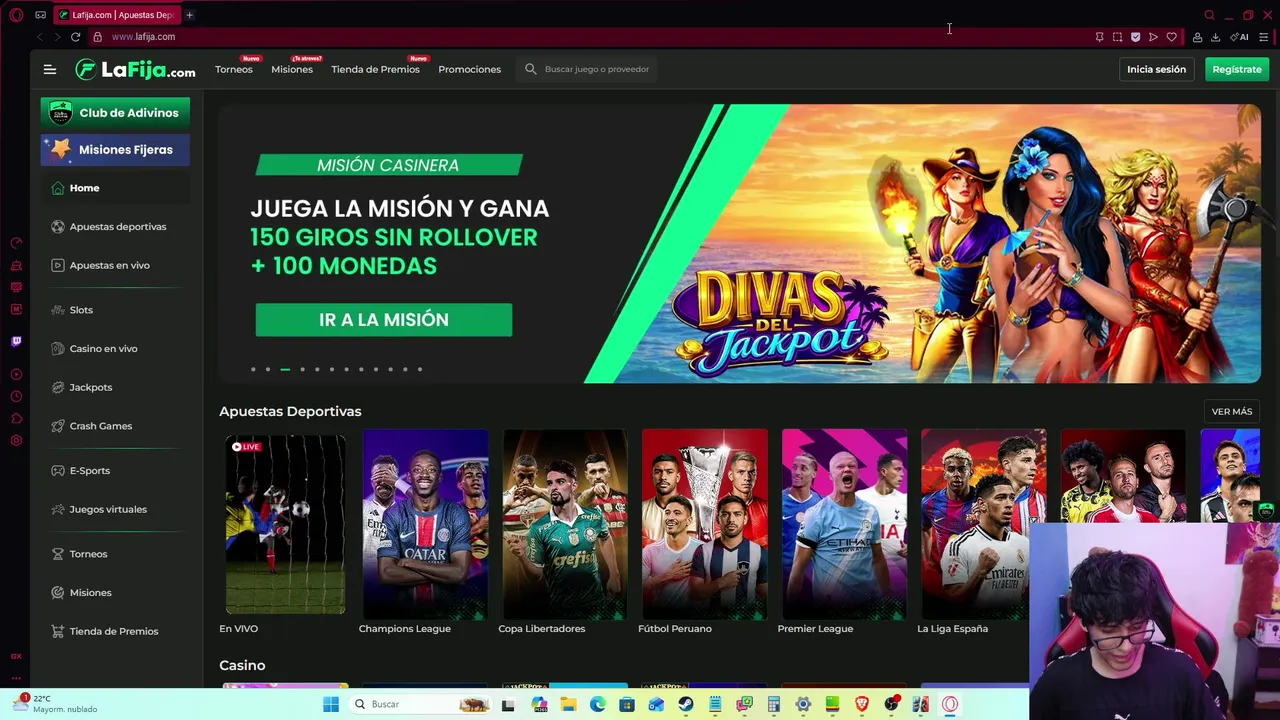The image size is (1280, 720).
Task: Open the Fútbol Peruano card
Action: click(x=705, y=524)
